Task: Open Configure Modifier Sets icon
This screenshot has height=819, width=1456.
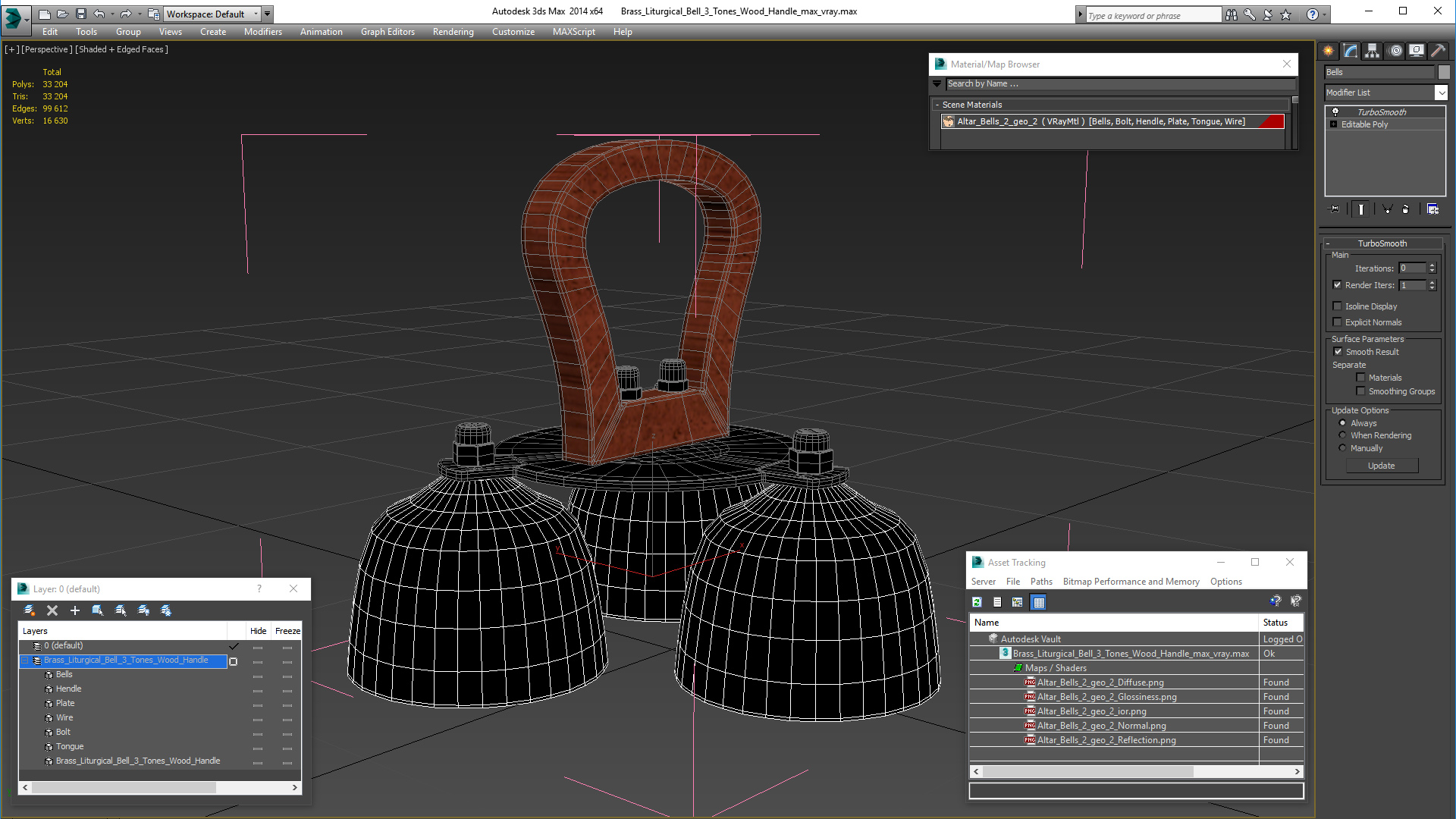Action: coord(1432,209)
